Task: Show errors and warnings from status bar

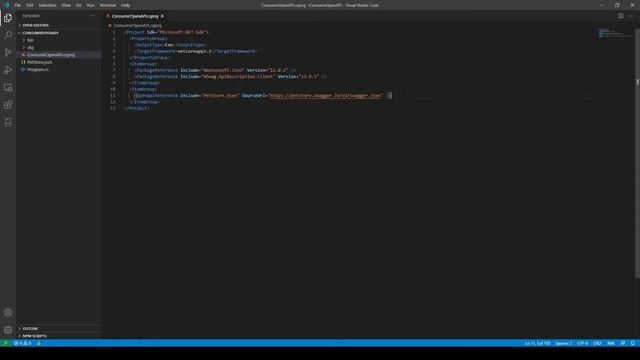Action: pyautogui.click(x=23, y=343)
